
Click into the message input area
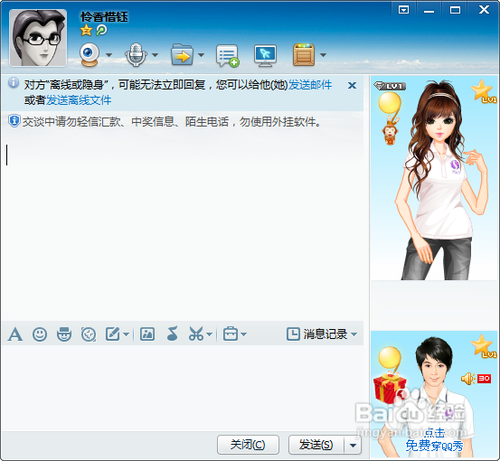click(182, 387)
